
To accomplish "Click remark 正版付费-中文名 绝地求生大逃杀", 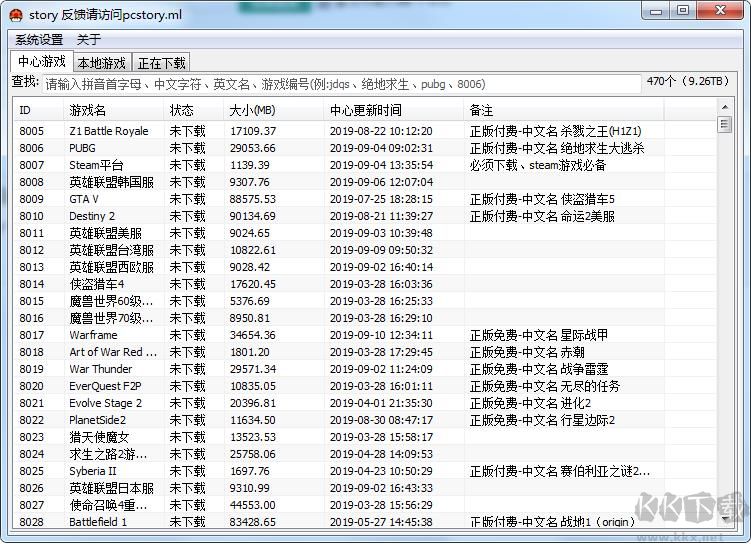I will 557,148.
